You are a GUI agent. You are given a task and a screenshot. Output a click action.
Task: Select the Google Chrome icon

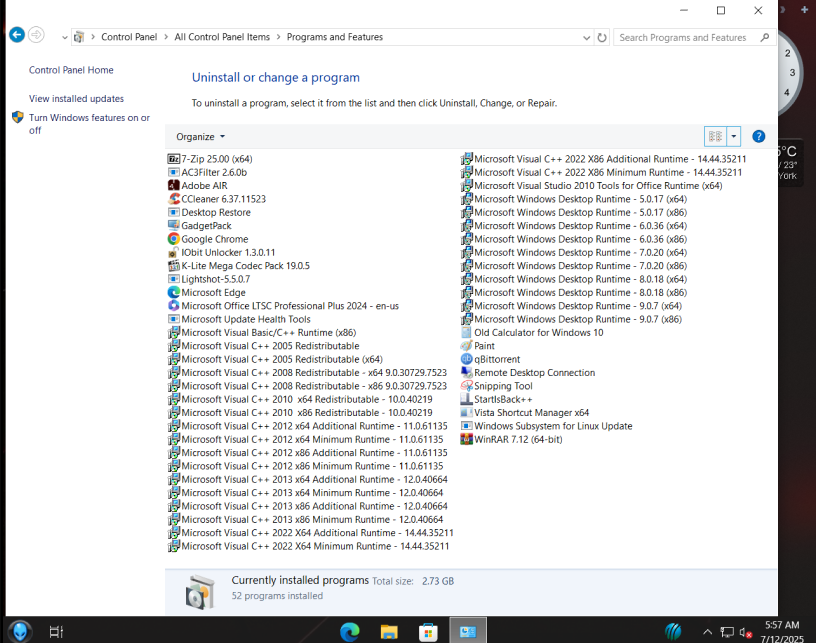tap(173, 239)
